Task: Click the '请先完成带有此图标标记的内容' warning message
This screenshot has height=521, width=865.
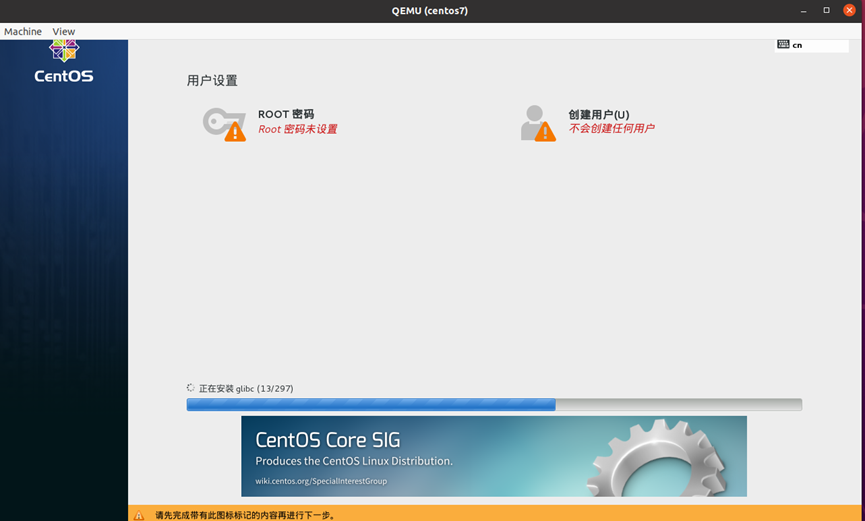Action: (x=245, y=515)
